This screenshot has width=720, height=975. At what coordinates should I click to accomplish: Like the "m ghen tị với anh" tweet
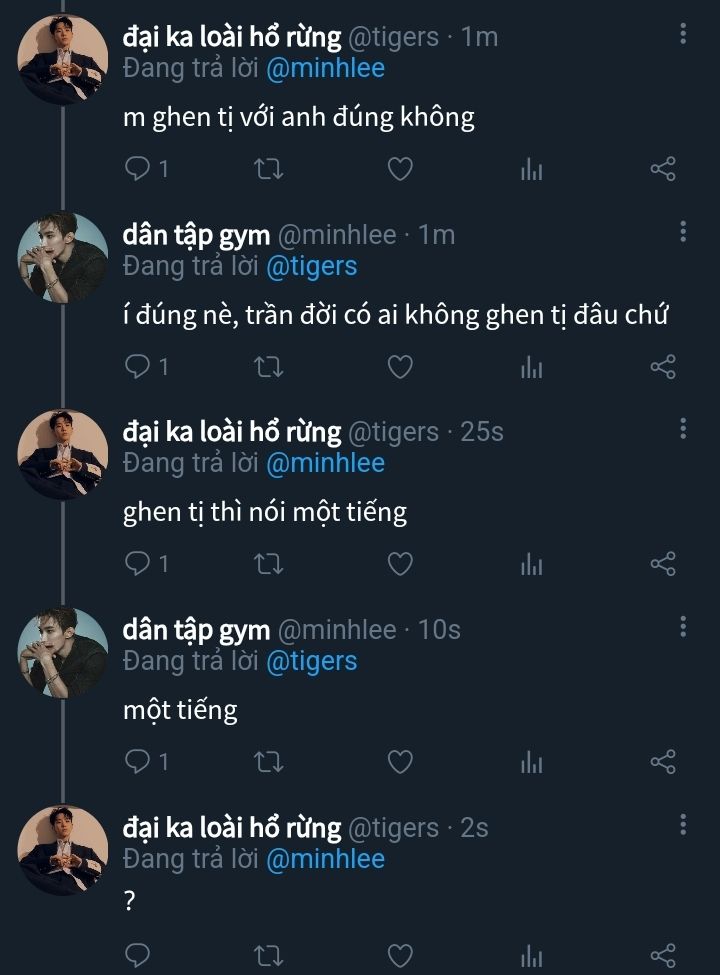coord(400,169)
